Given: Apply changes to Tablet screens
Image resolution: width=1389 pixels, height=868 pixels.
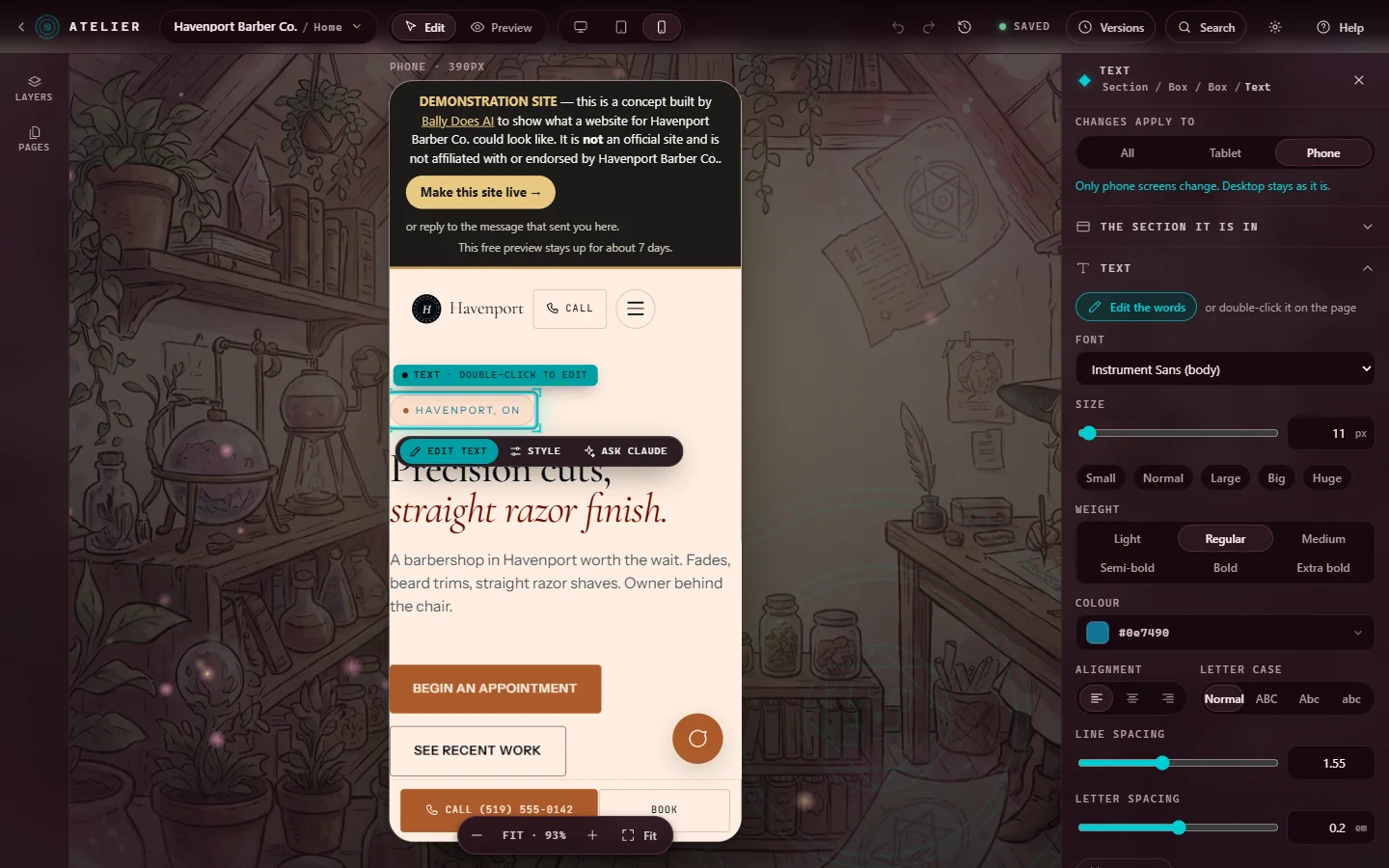Looking at the screenshot, I should coord(1225,153).
